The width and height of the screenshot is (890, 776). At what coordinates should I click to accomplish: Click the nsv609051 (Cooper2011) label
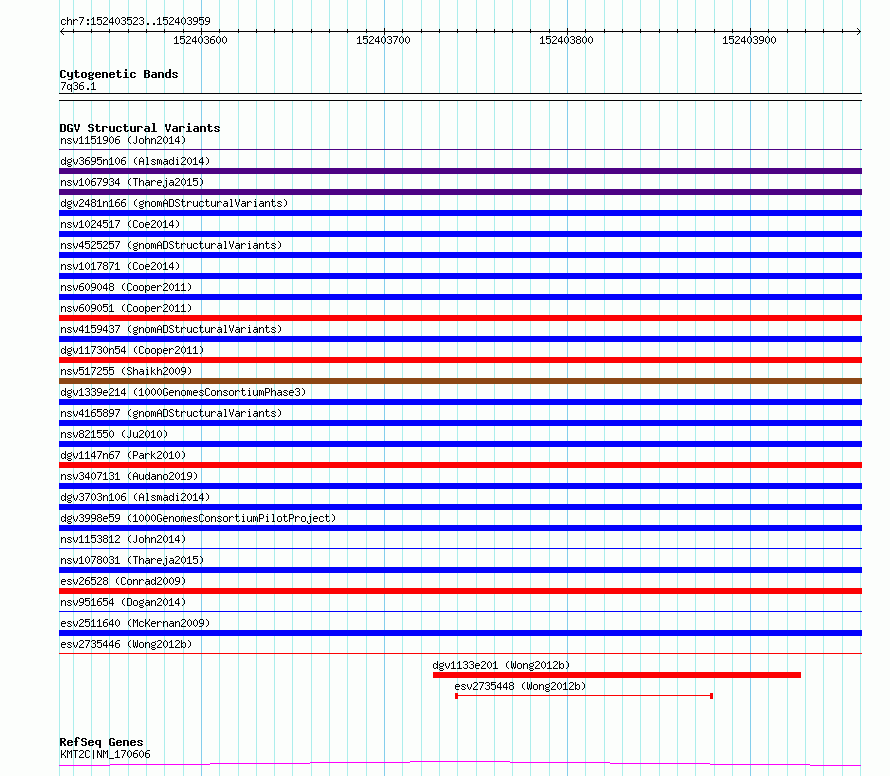(126, 308)
